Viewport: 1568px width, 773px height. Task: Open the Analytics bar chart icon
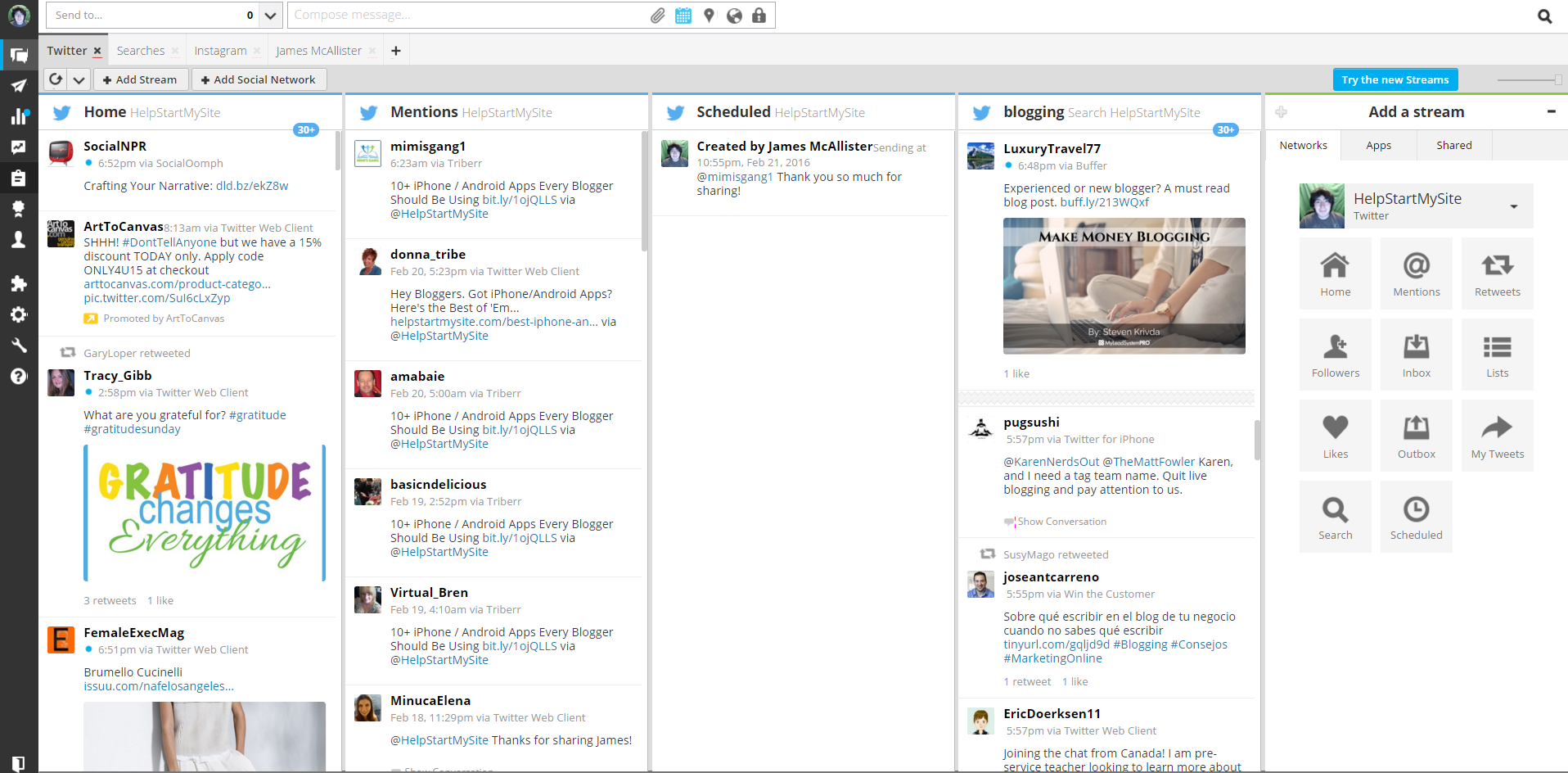point(19,116)
